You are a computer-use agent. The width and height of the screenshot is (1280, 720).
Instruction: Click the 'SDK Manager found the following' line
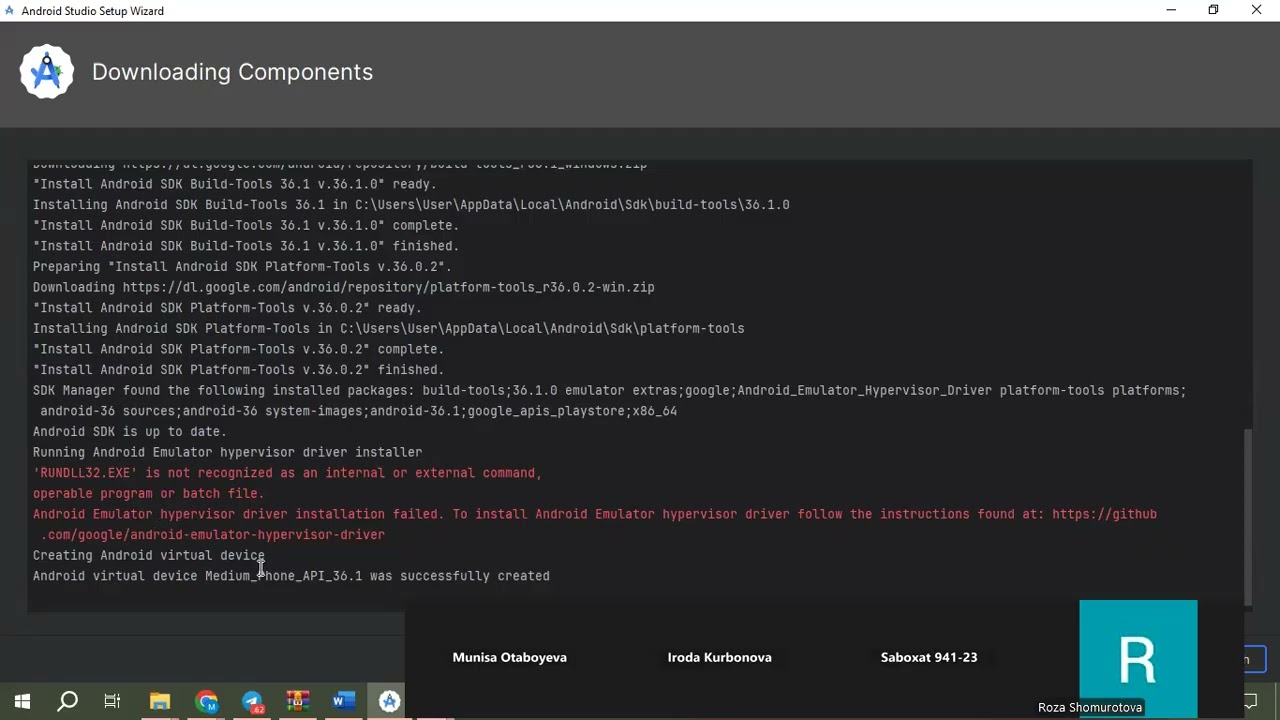[x=609, y=391]
